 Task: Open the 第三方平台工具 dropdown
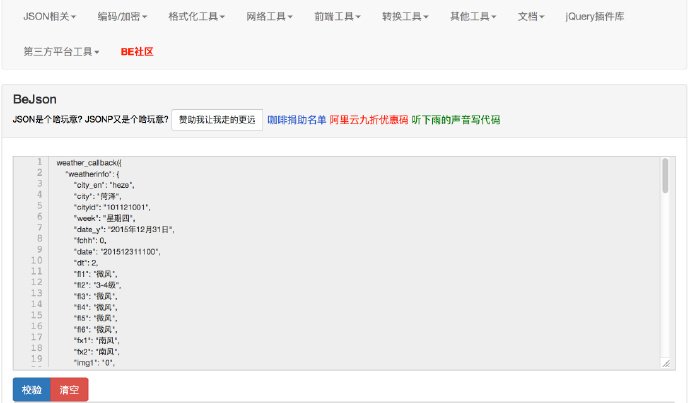click(x=61, y=52)
